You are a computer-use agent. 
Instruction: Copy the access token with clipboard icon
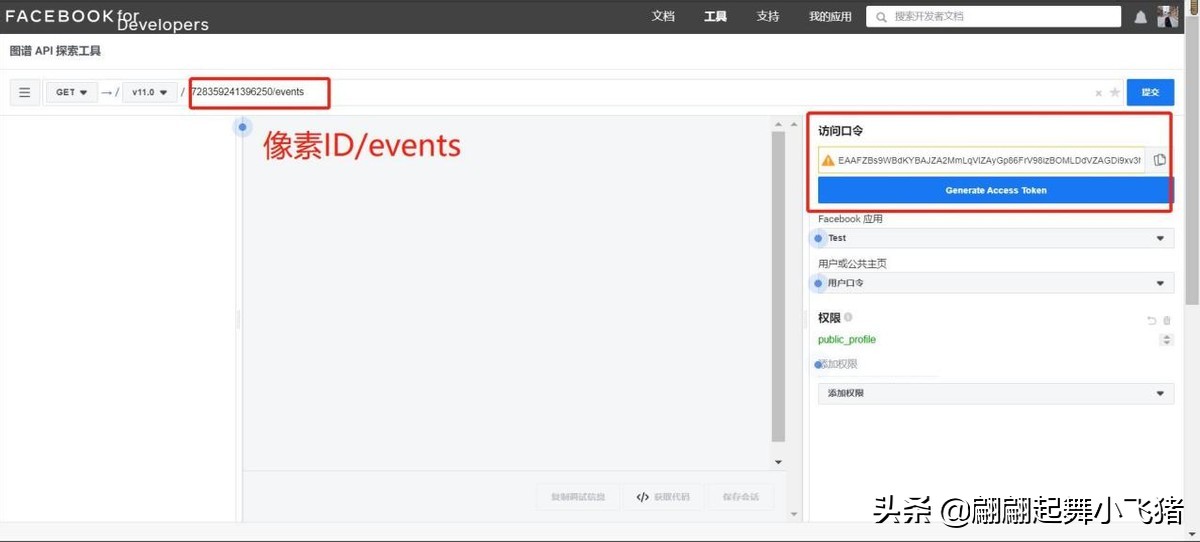pos(1160,160)
